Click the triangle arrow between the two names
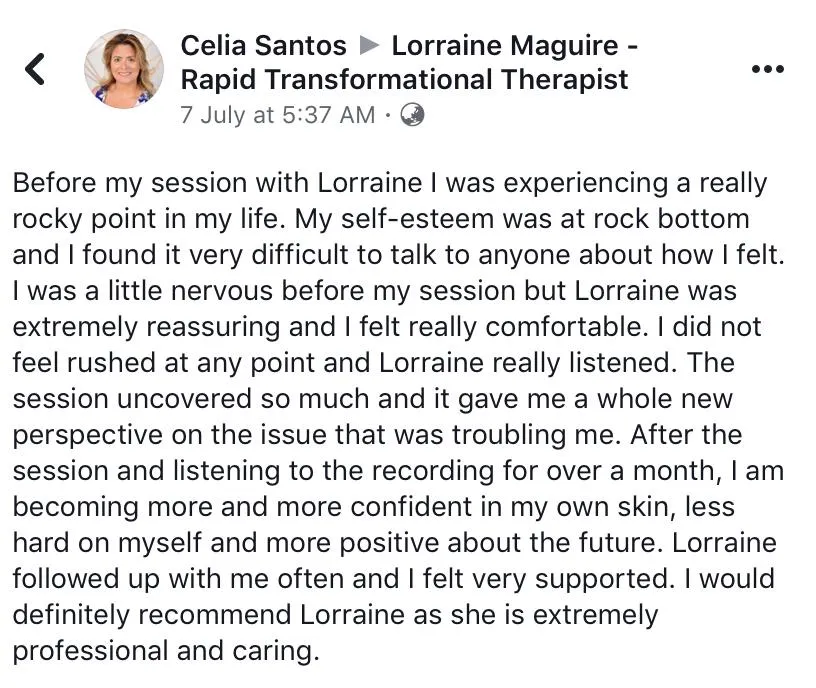Image resolution: width=816 pixels, height=688 pixels. point(369,46)
